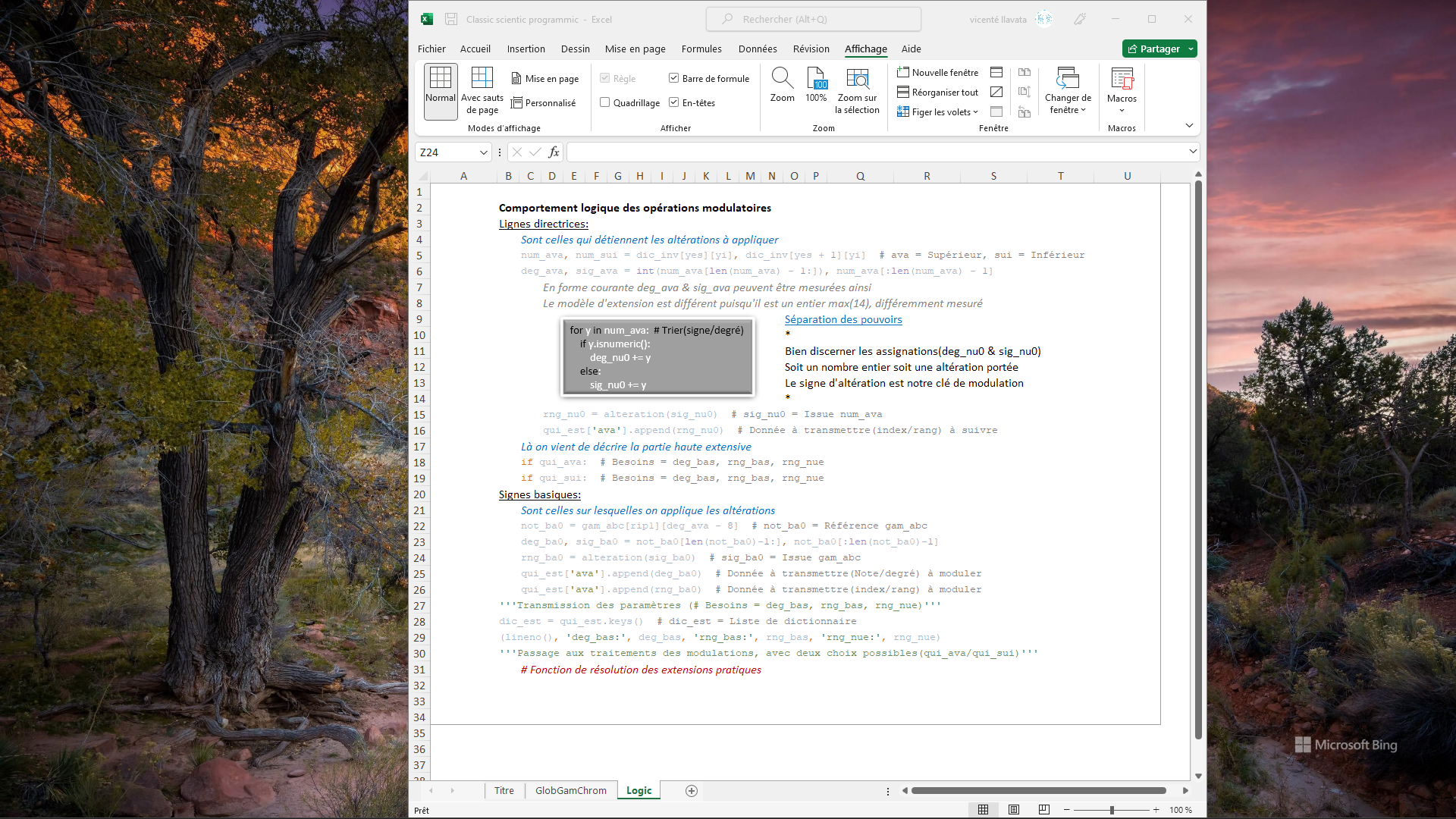This screenshot has width=1456, height=819.
Task: Add a new sheet with plus icon
Action: [x=691, y=791]
